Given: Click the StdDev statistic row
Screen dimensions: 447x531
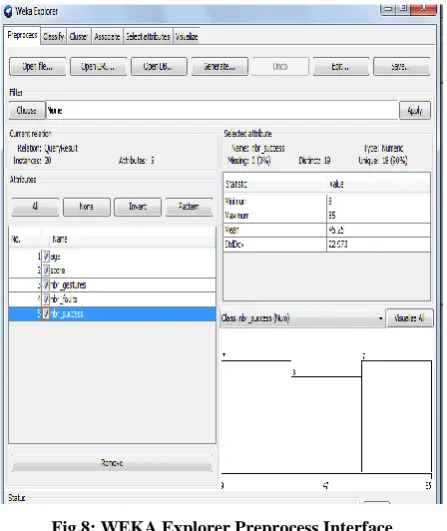Looking at the screenshot, I should coord(327,245).
